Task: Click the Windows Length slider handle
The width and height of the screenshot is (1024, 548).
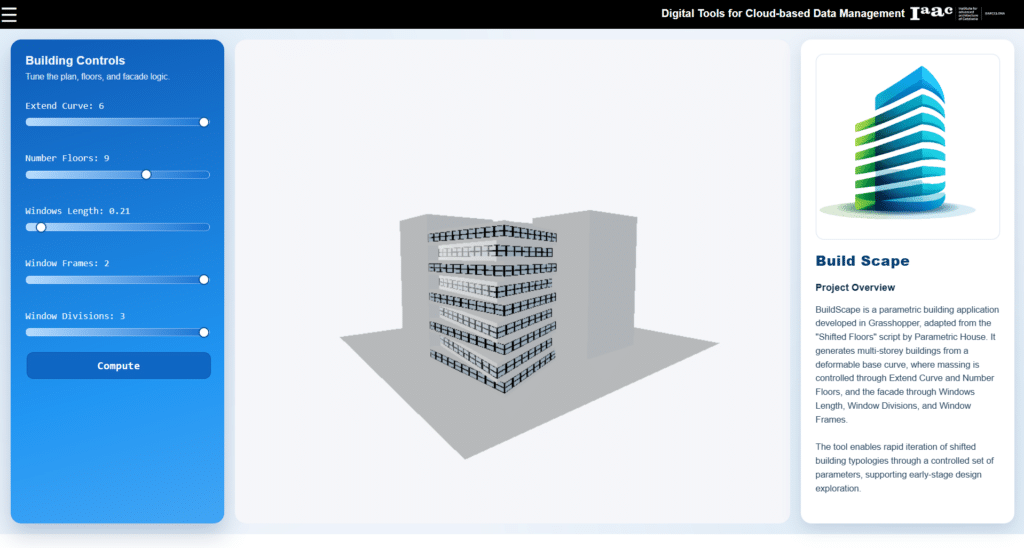Action: coord(41,227)
